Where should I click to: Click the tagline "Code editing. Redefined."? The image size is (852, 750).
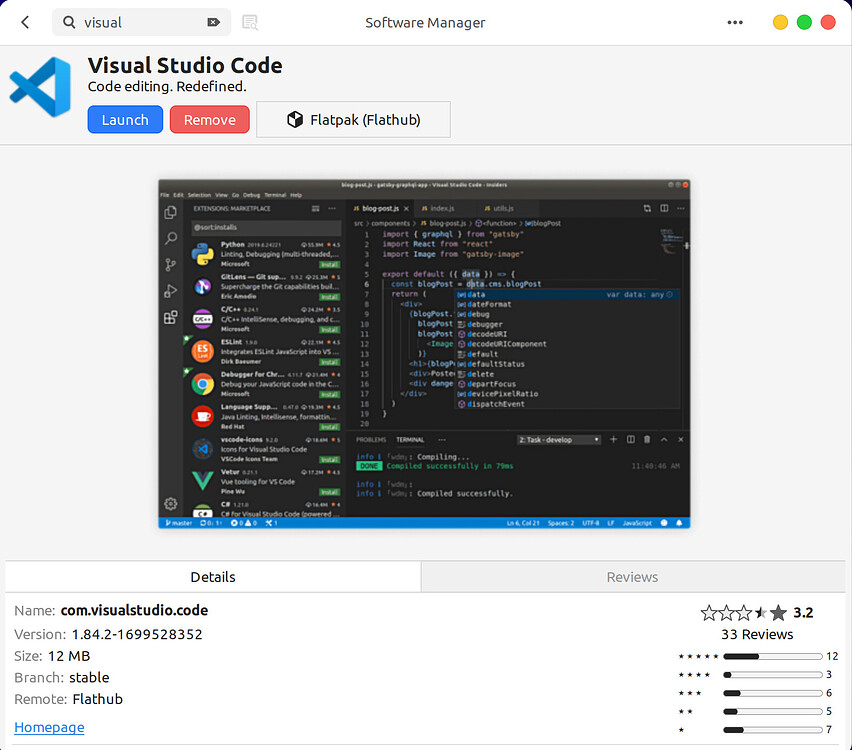pos(167,86)
